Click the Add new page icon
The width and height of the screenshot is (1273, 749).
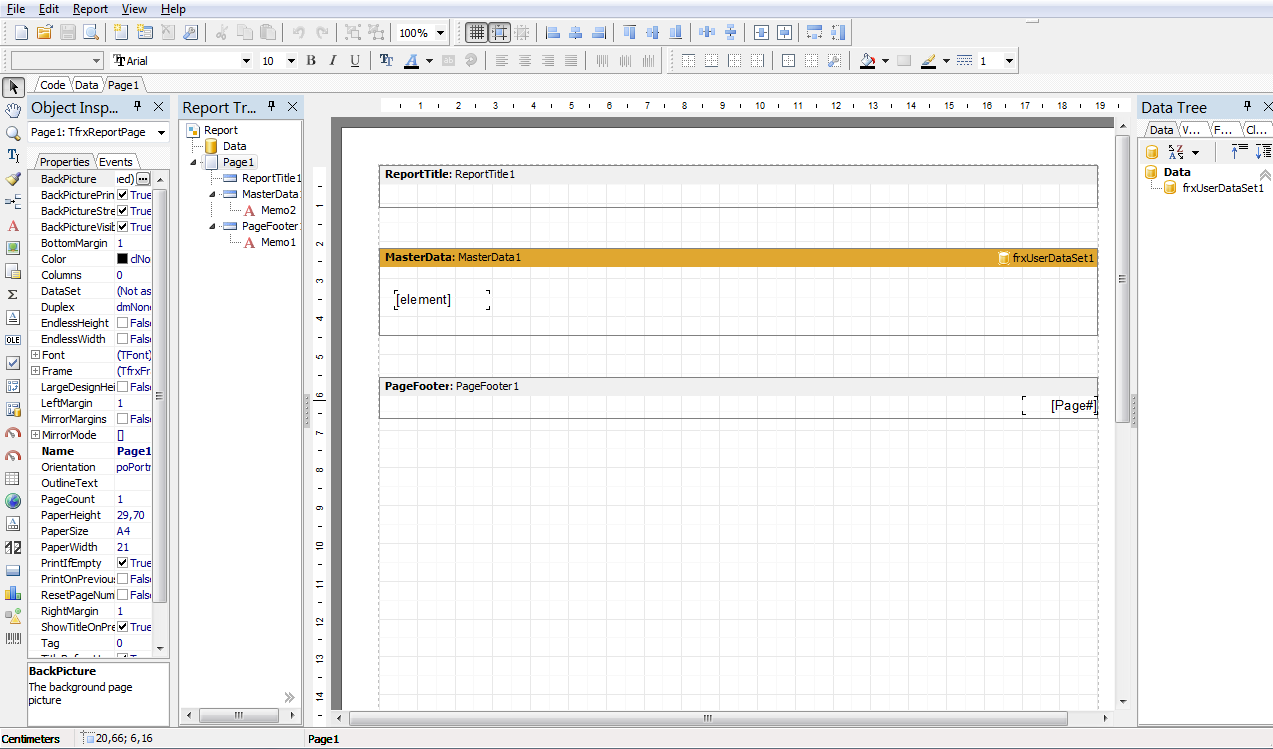click(x=122, y=33)
